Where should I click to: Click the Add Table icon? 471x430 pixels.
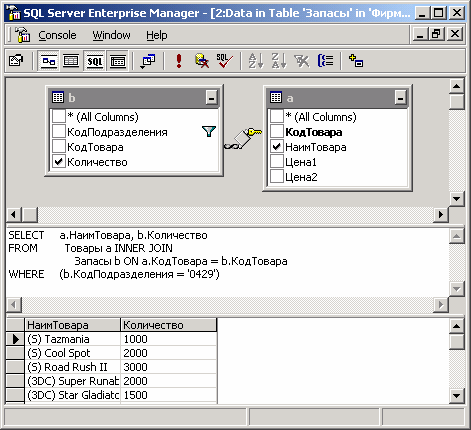tap(356, 61)
